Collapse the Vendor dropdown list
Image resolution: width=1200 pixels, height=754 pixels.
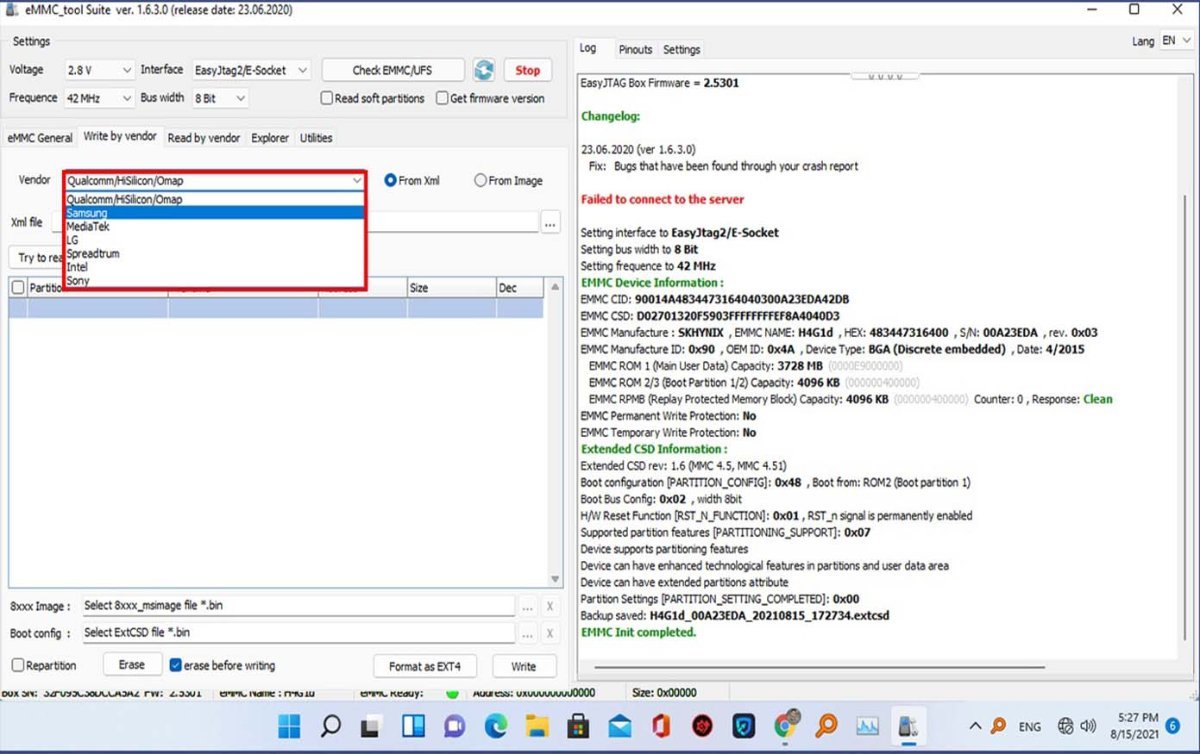click(x=357, y=181)
